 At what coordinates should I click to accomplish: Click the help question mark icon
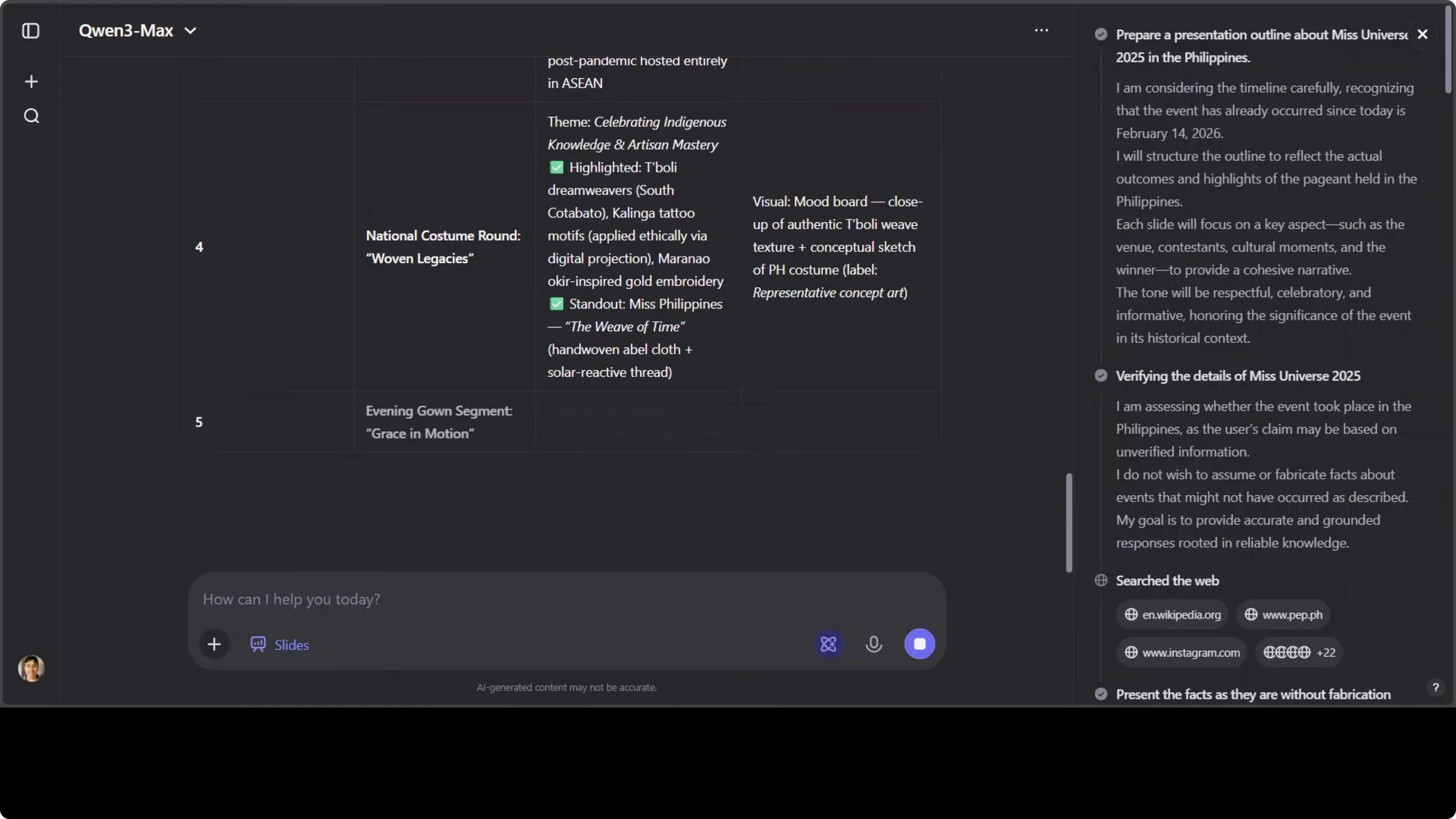(x=1435, y=687)
